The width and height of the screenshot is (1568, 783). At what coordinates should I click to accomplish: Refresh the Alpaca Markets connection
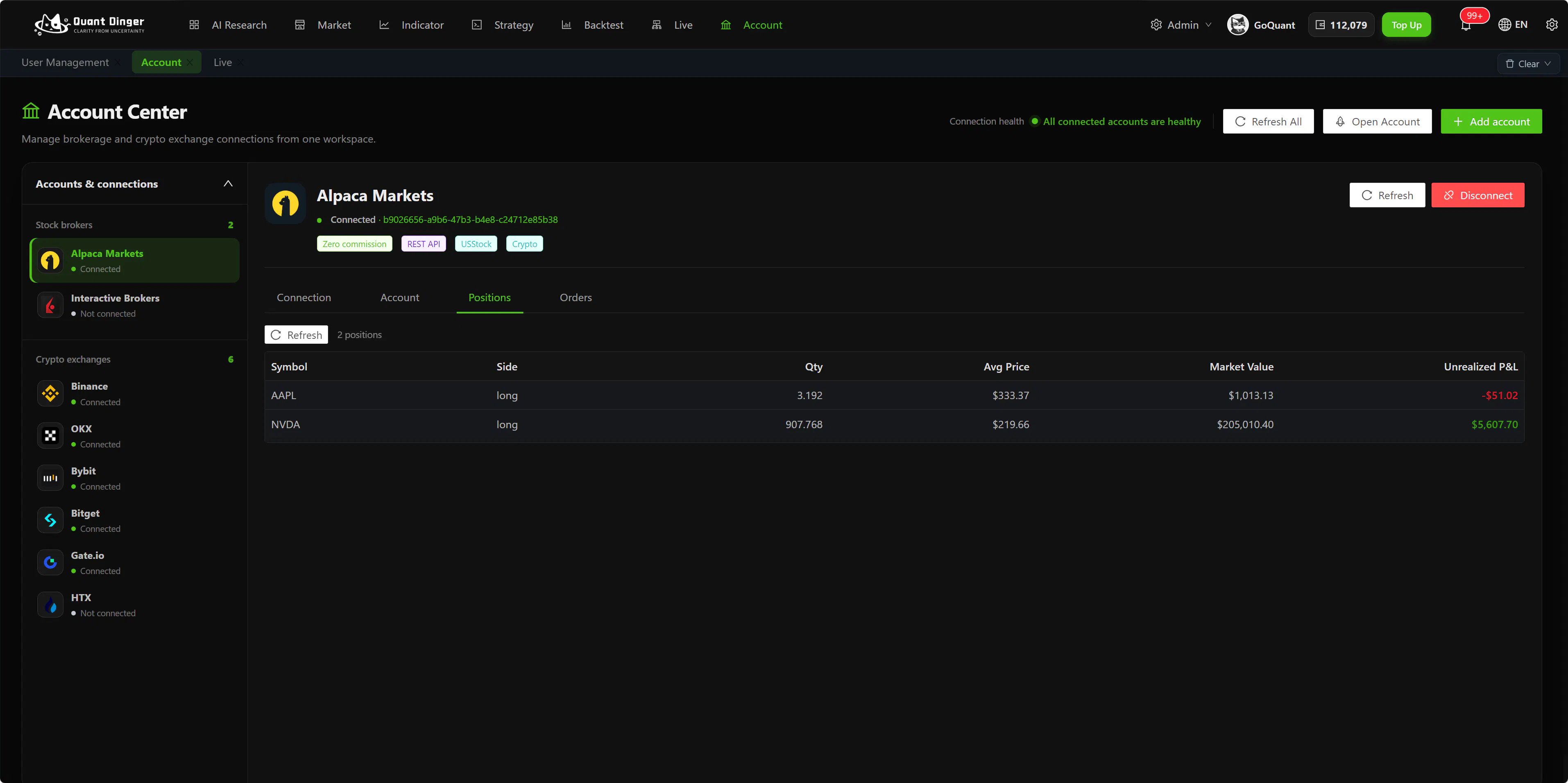point(1387,195)
